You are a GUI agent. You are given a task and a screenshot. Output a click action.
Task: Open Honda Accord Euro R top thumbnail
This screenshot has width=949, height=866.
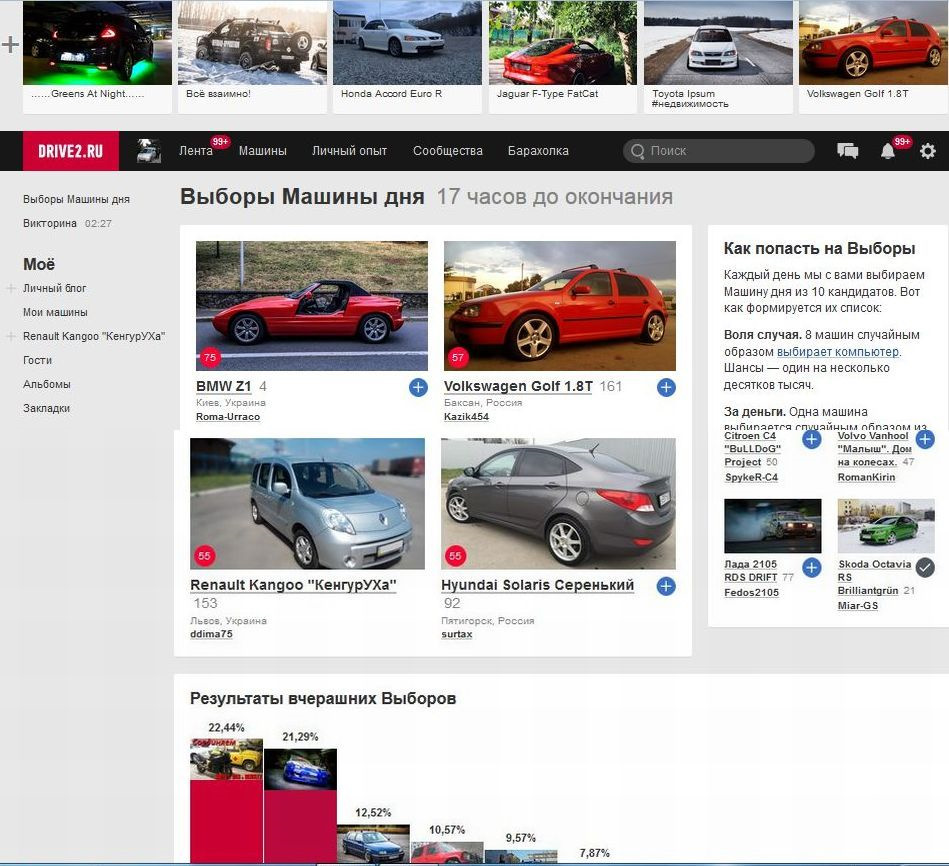407,42
